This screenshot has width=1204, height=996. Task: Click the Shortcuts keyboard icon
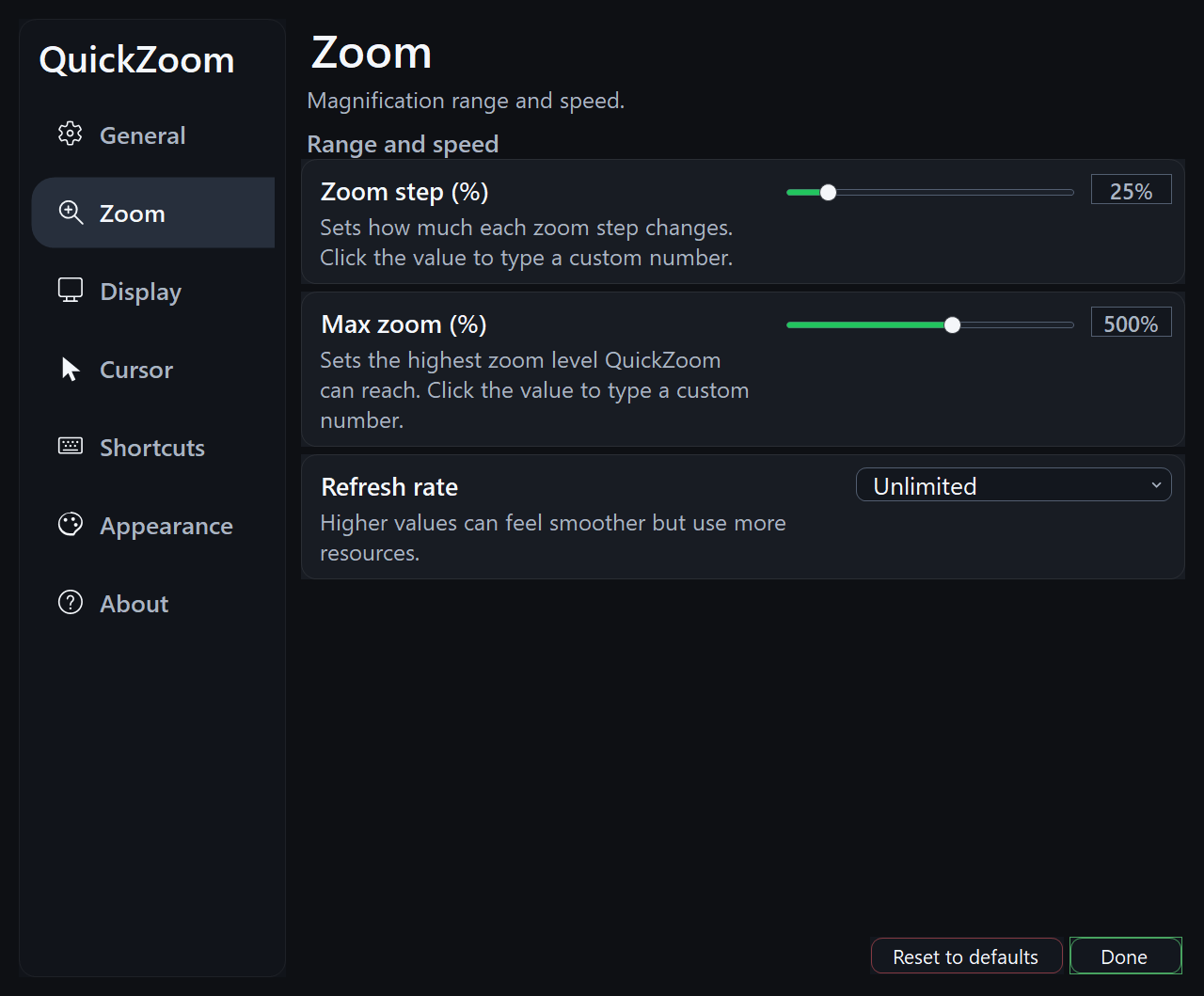[71, 447]
